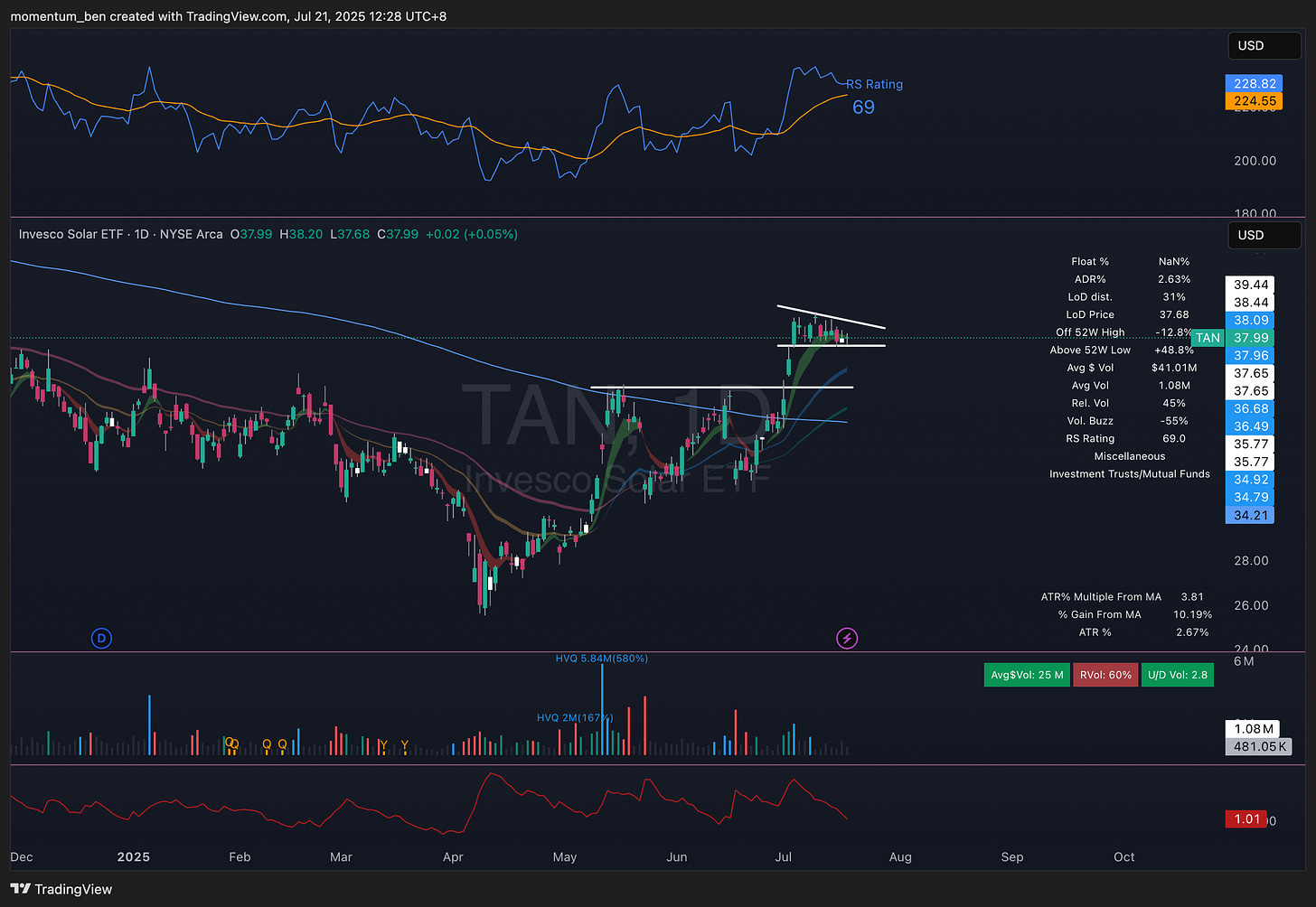Click the Float % value NaN%
The width and height of the screenshot is (1316, 907).
[1174, 262]
